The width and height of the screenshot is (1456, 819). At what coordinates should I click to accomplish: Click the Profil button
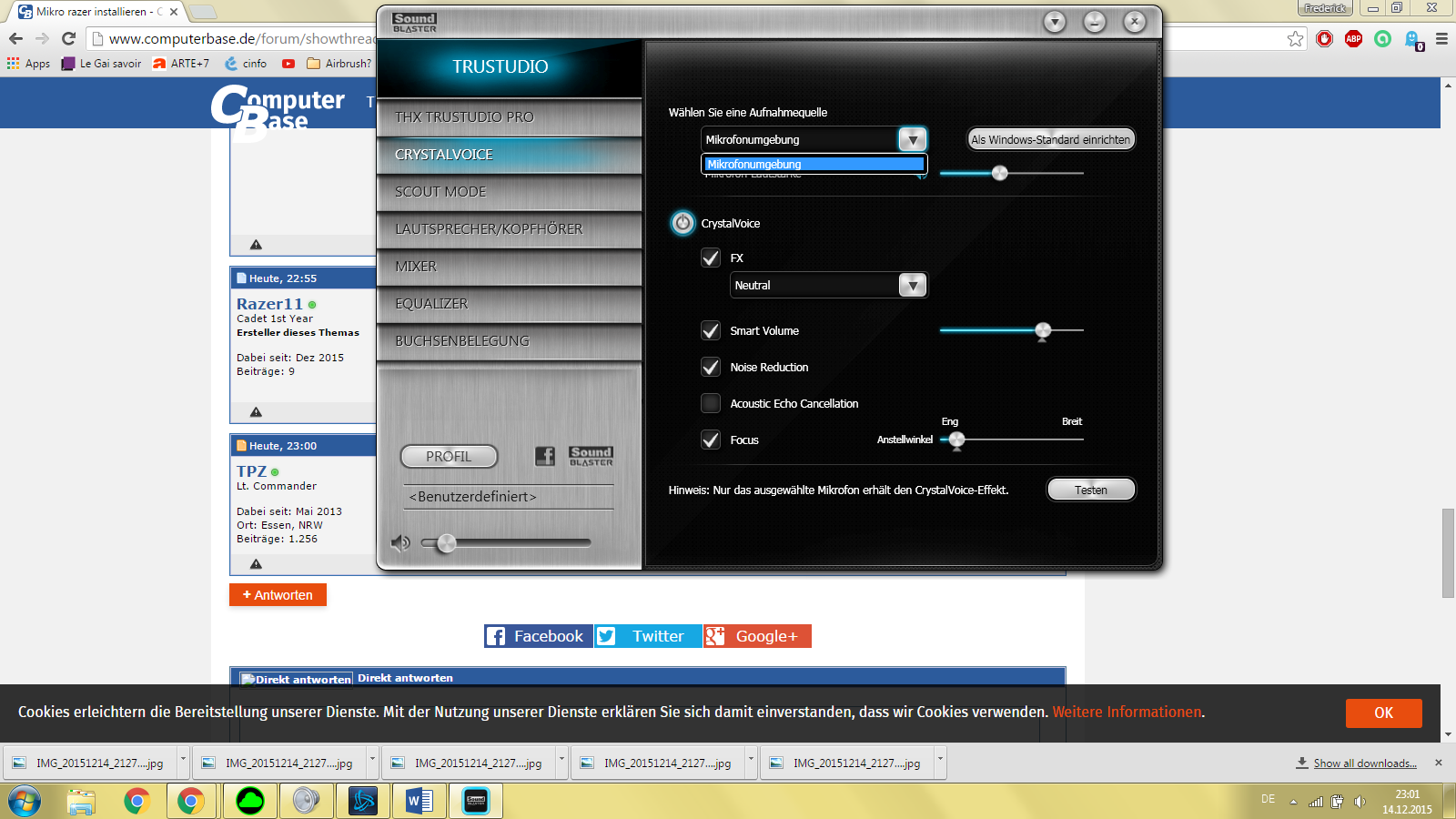[449, 456]
